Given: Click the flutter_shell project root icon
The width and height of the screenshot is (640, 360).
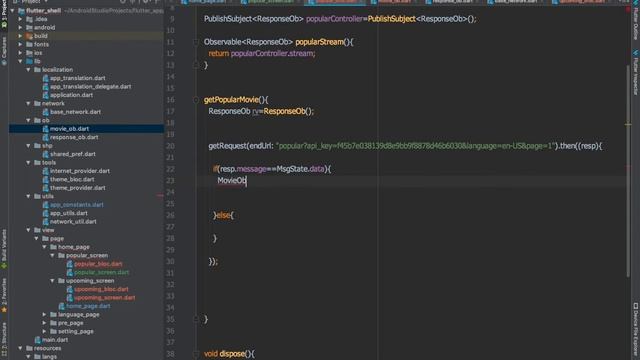Looking at the screenshot, I should point(21,11).
